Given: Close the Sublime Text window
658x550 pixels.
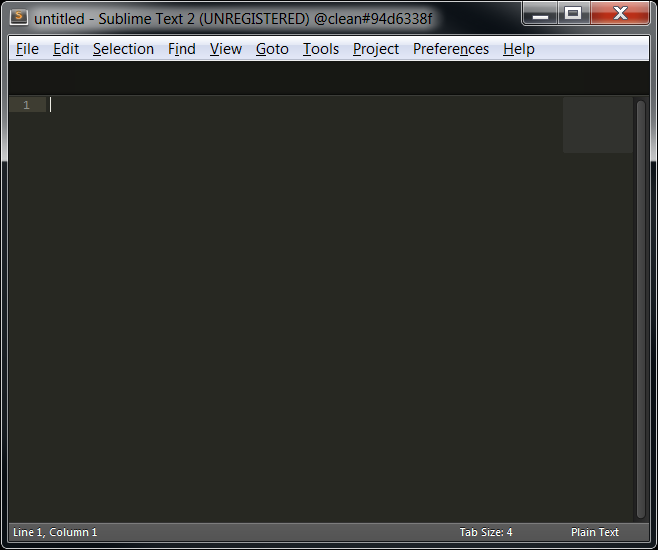Looking at the screenshot, I should tap(620, 14).
